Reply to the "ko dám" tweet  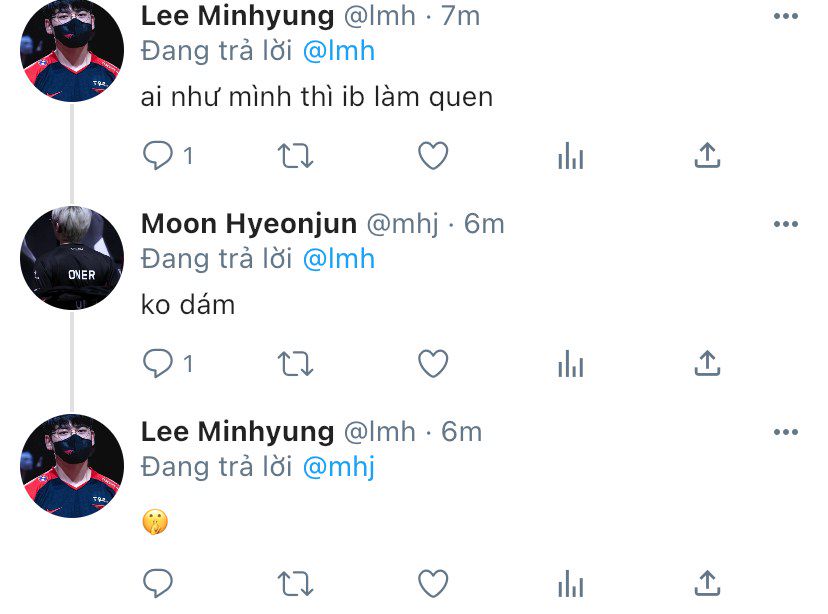pyautogui.click(x=158, y=365)
